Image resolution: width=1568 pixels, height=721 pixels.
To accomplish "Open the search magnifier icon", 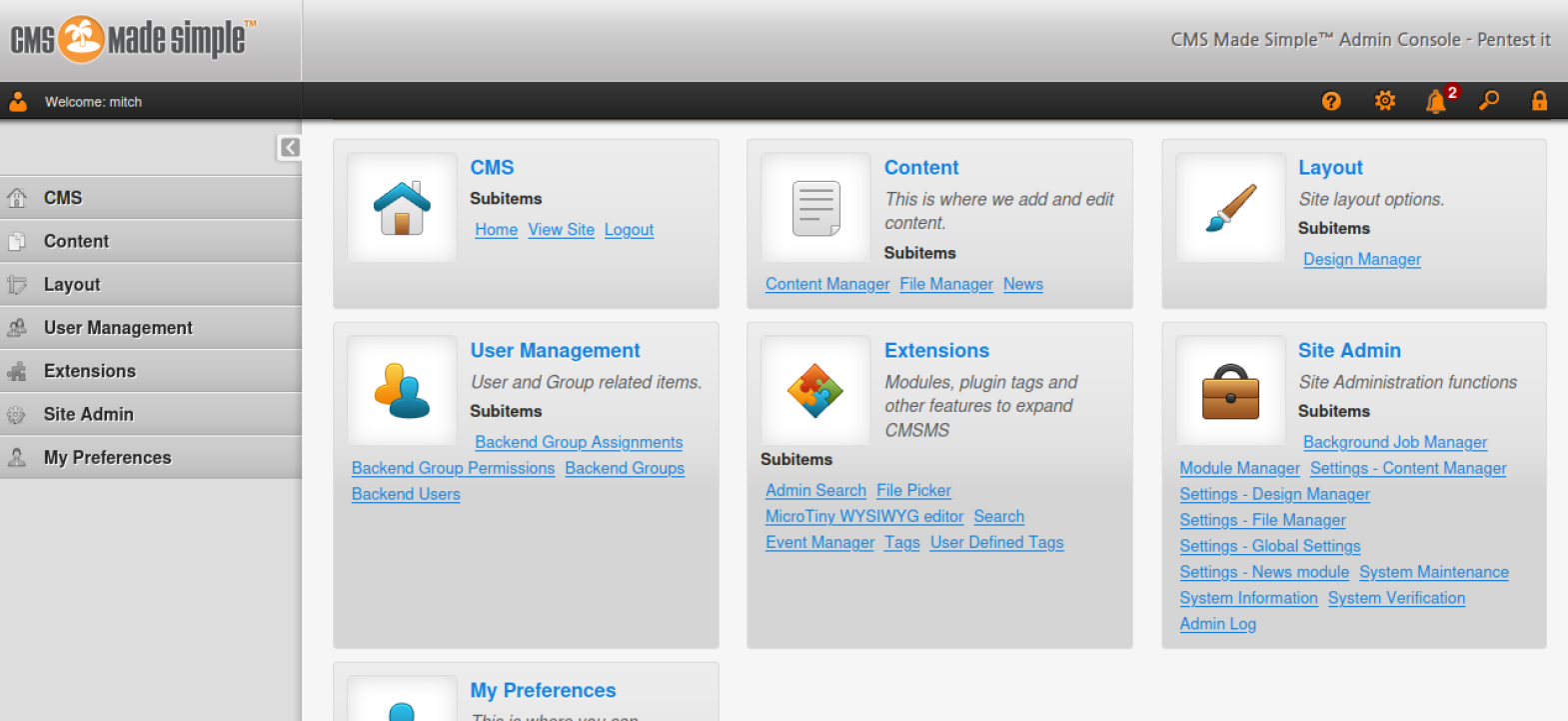I will click(1489, 101).
